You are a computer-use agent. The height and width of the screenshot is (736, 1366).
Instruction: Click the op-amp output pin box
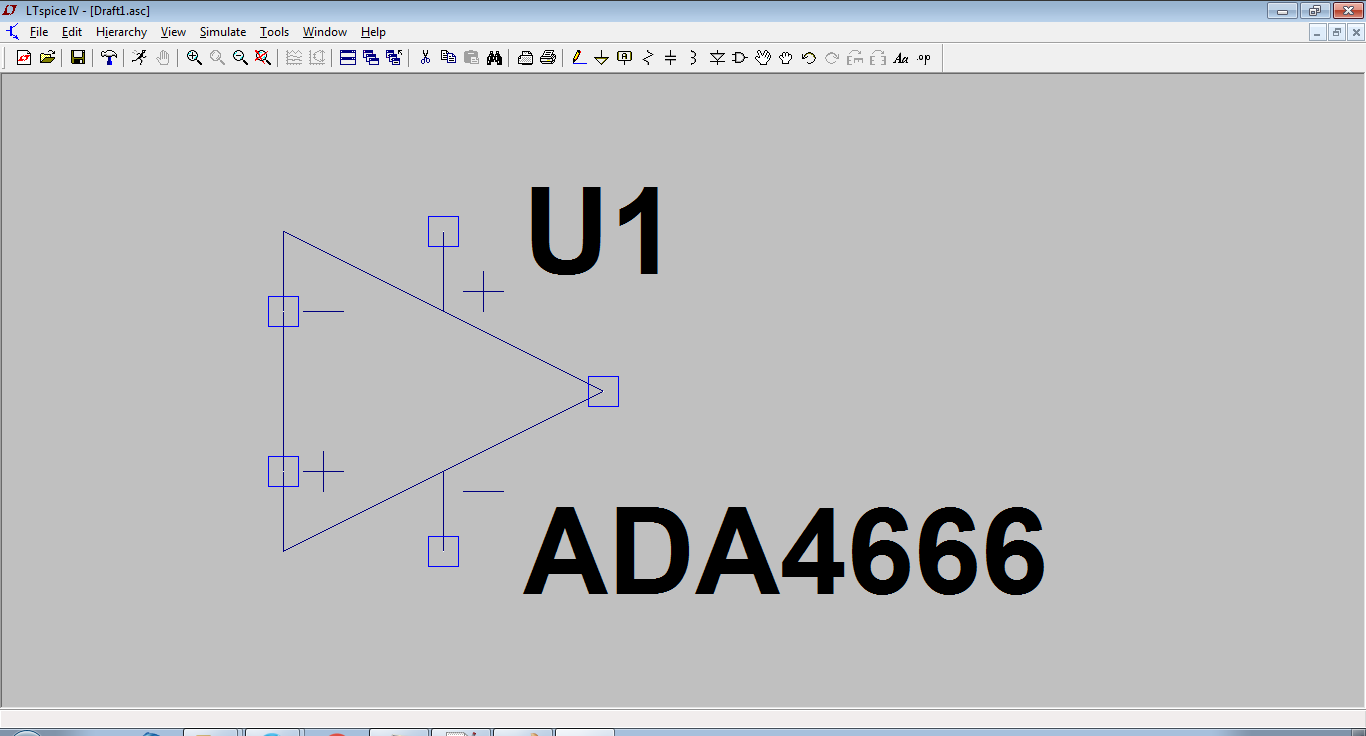coord(603,391)
